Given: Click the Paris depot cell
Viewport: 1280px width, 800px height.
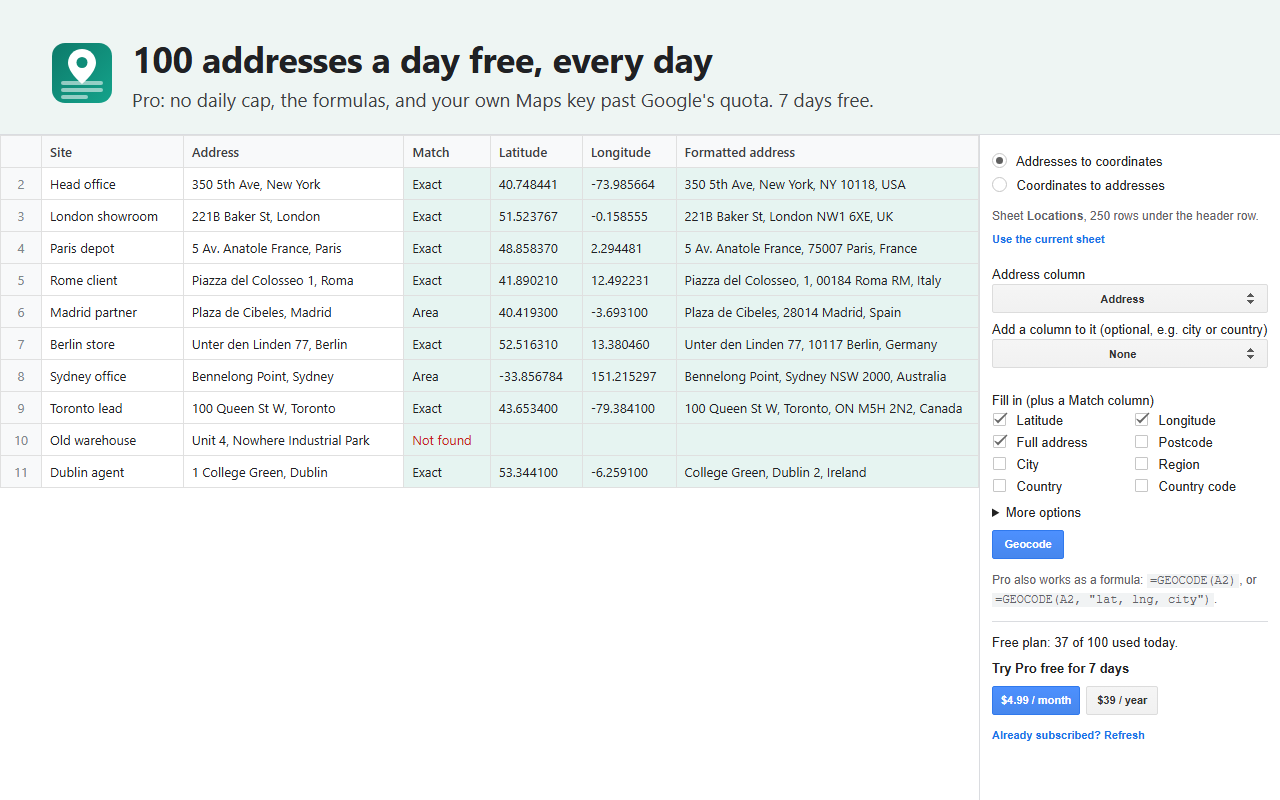Looking at the screenshot, I should coord(112,248).
